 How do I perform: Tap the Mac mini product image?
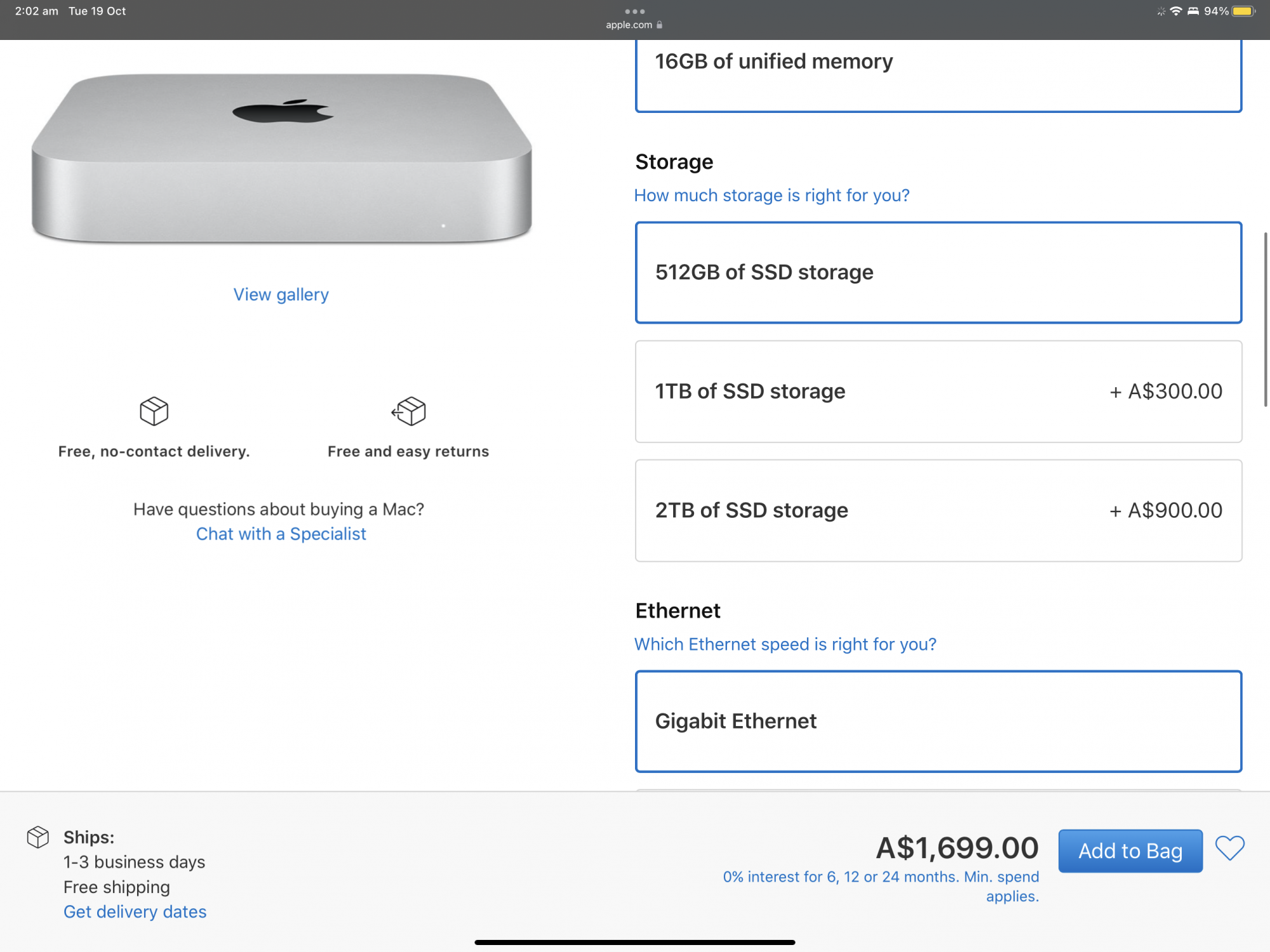281,159
